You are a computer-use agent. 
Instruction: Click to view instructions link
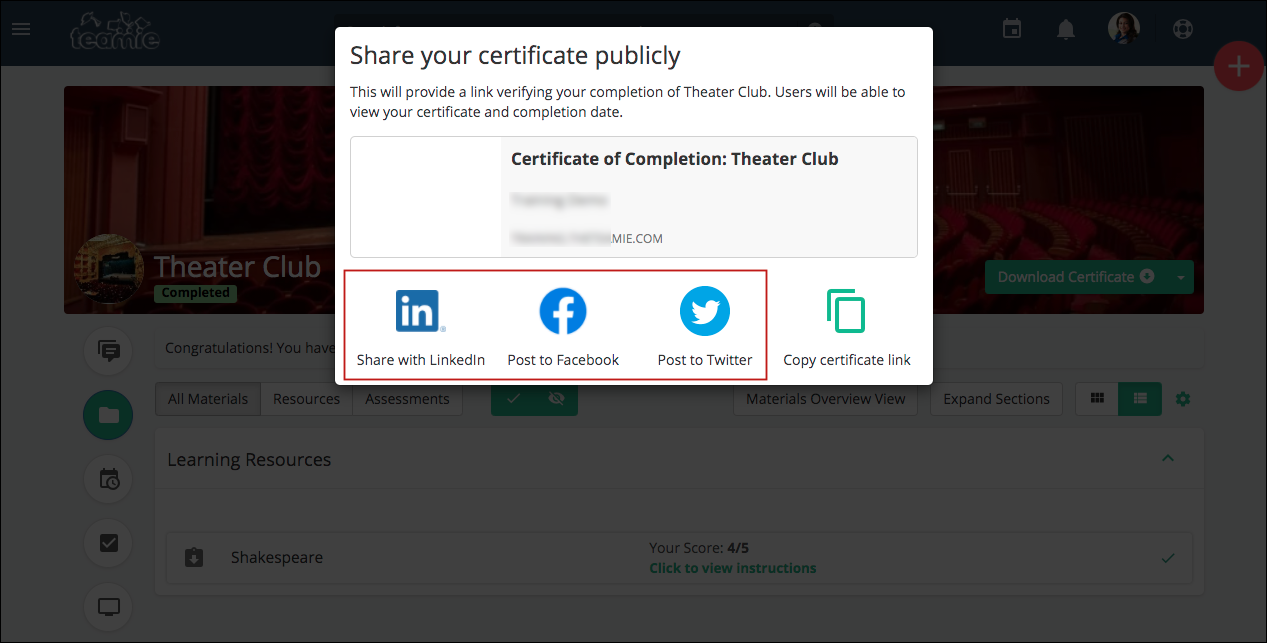coord(732,568)
